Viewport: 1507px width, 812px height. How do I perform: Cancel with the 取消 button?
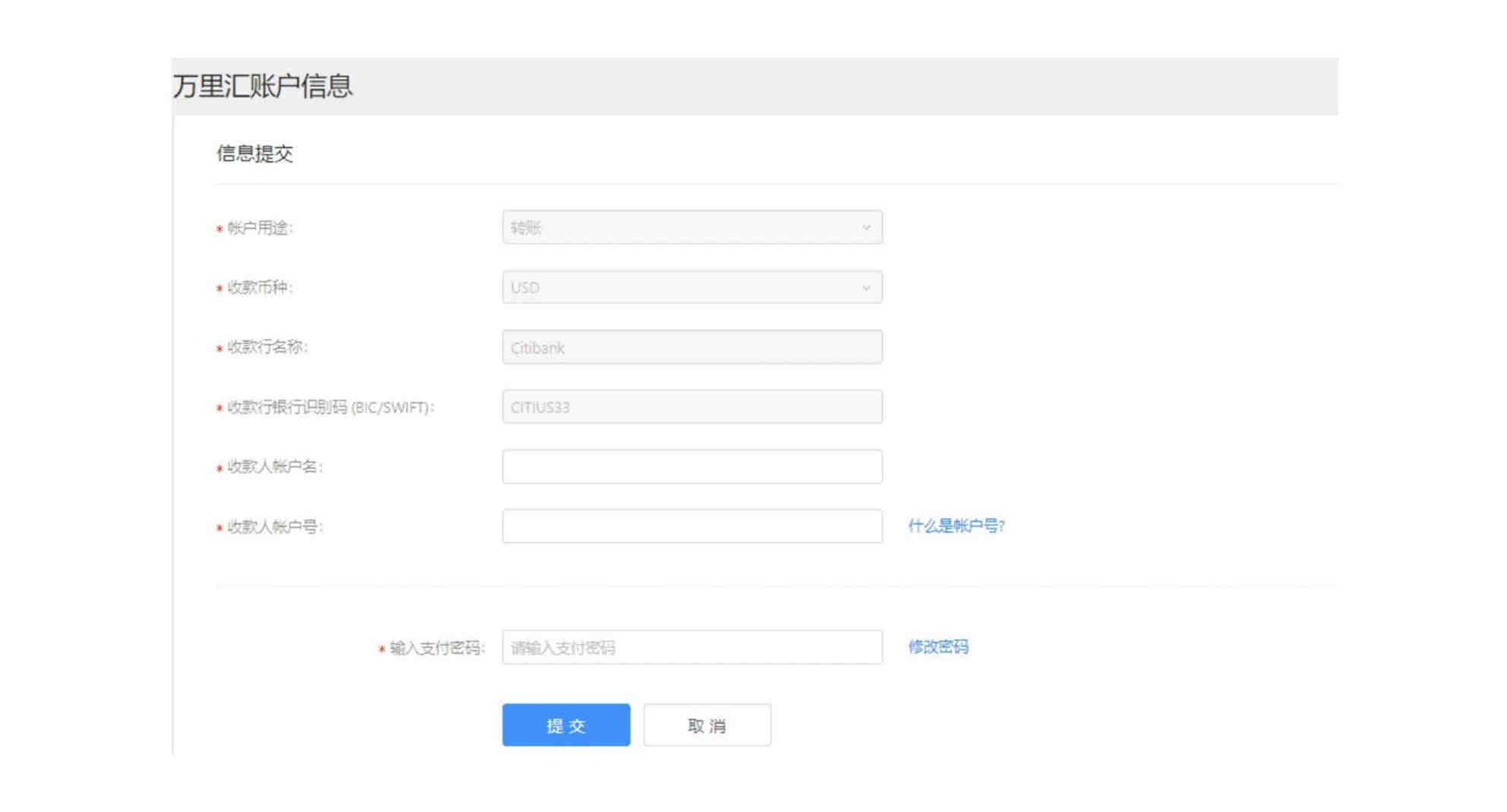pyautogui.click(x=707, y=725)
